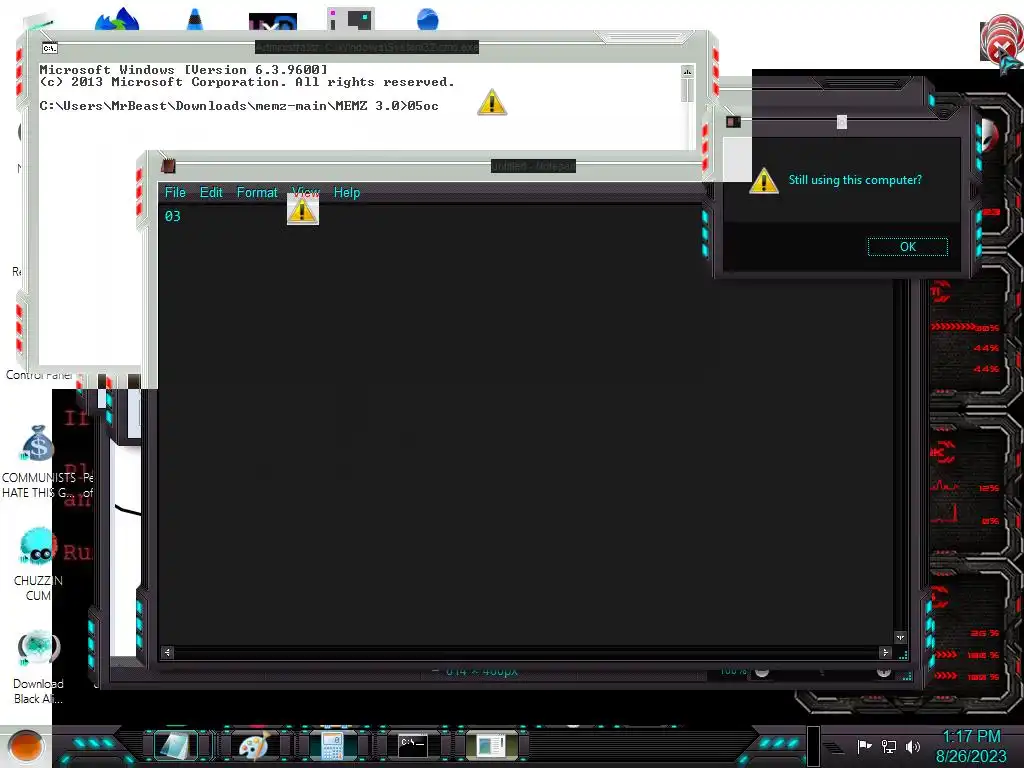The image size is (1024, 768).
Task: Click the Show desktop strip beside the tray
Action: click(814, 746)
